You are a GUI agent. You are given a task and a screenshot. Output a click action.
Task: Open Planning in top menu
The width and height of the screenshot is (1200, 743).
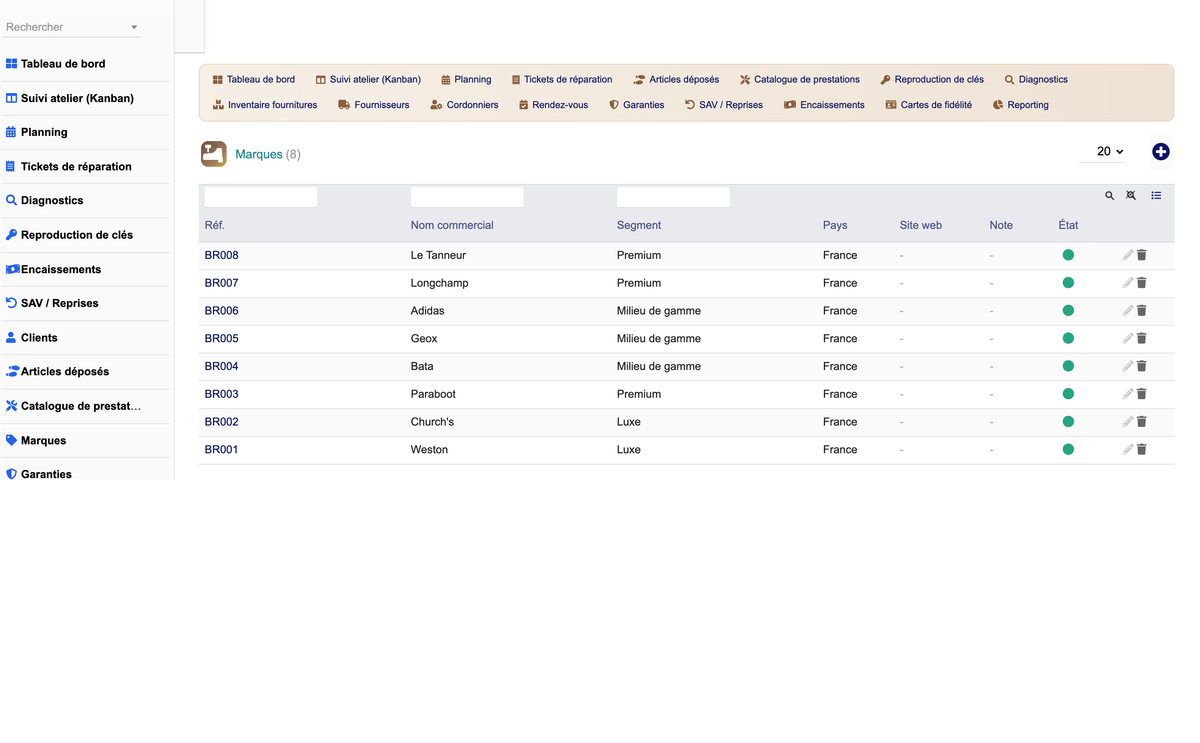(x=466, y=79)
